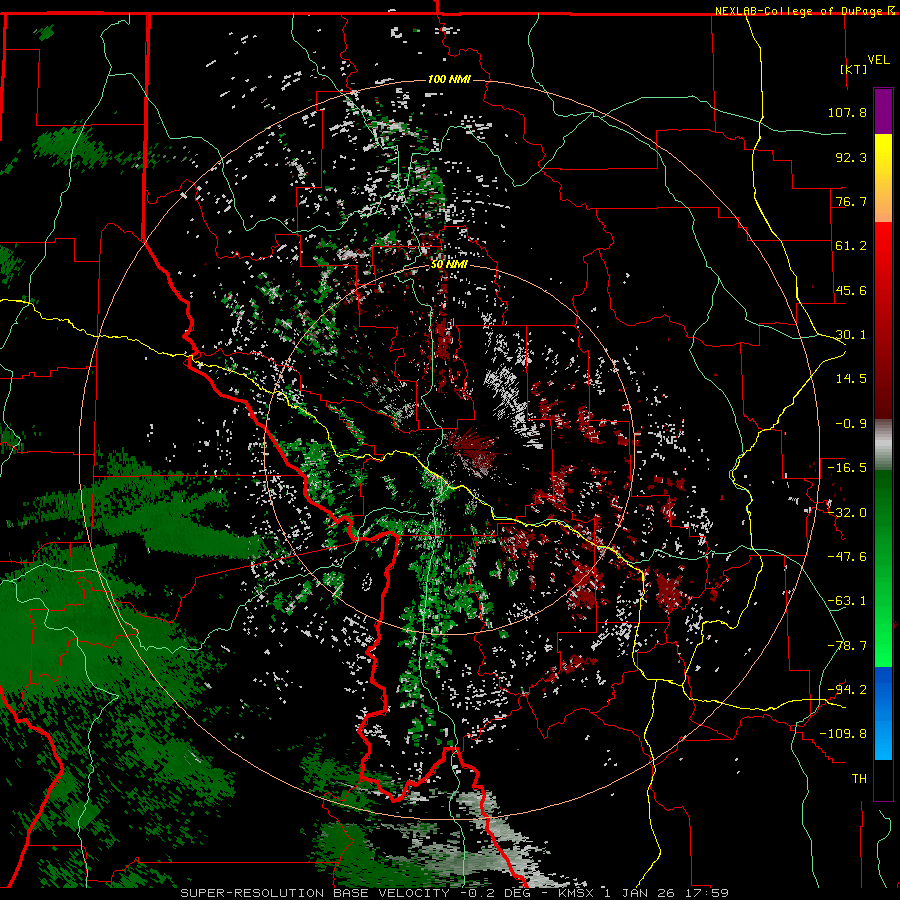Pick the bright red segment of the color bar
Viewport: 900px width, 900px height.
[x=883, y=253]
